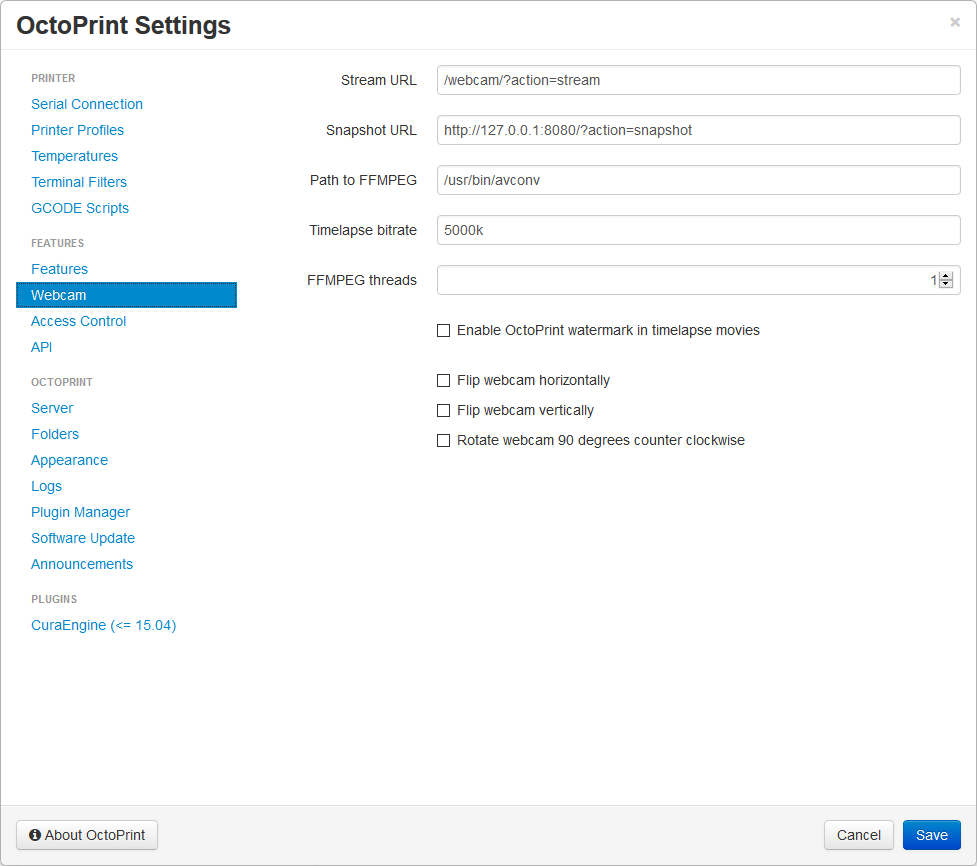Go to API settings
The height and width of the screenshot is (866, 977).
42,347
